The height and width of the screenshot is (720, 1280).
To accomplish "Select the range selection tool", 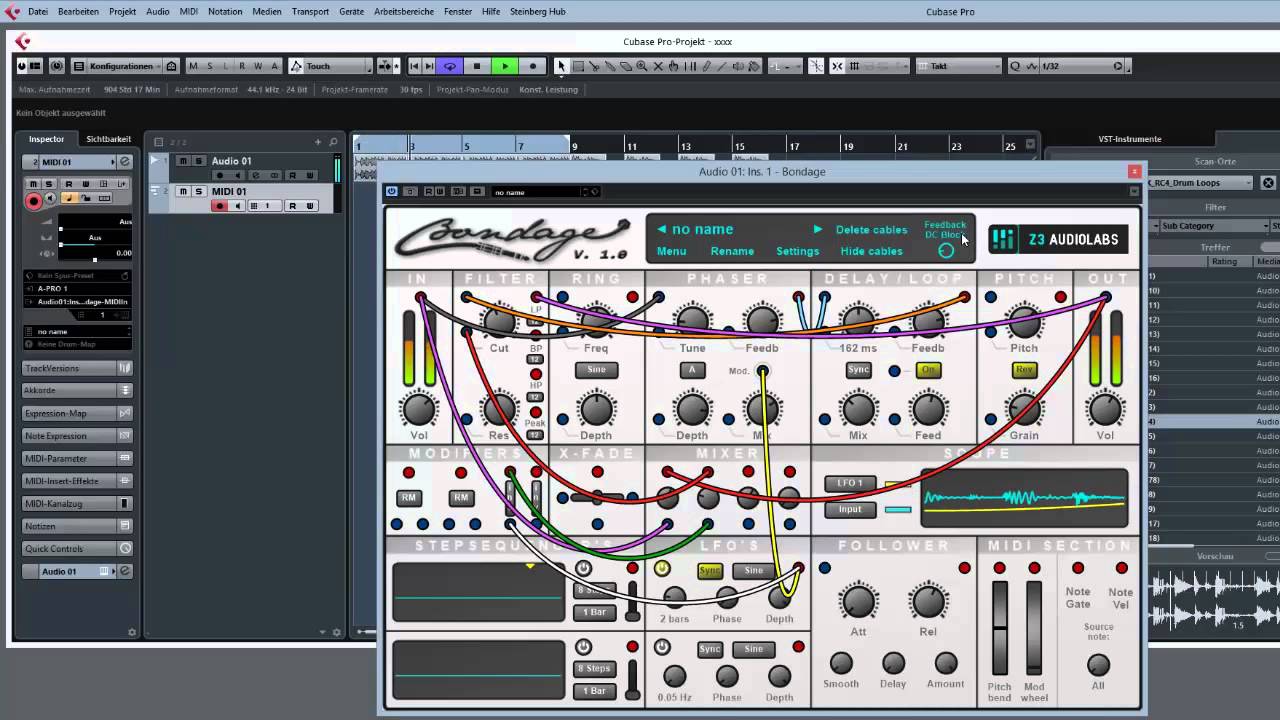I will pos(577,66).
